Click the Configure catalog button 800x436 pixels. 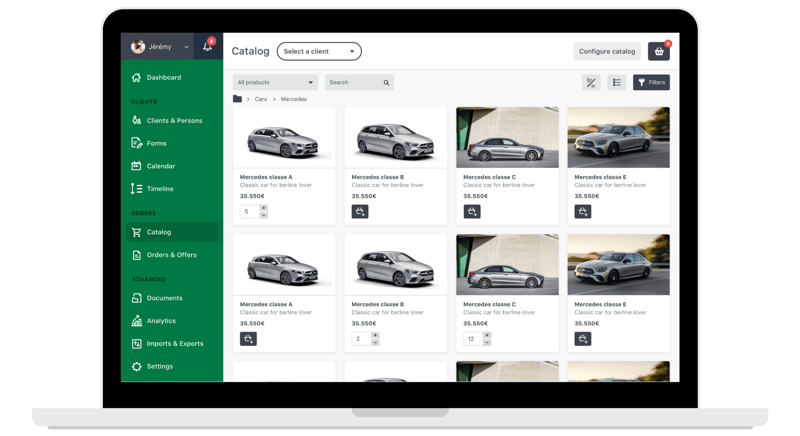coord(607,51)
